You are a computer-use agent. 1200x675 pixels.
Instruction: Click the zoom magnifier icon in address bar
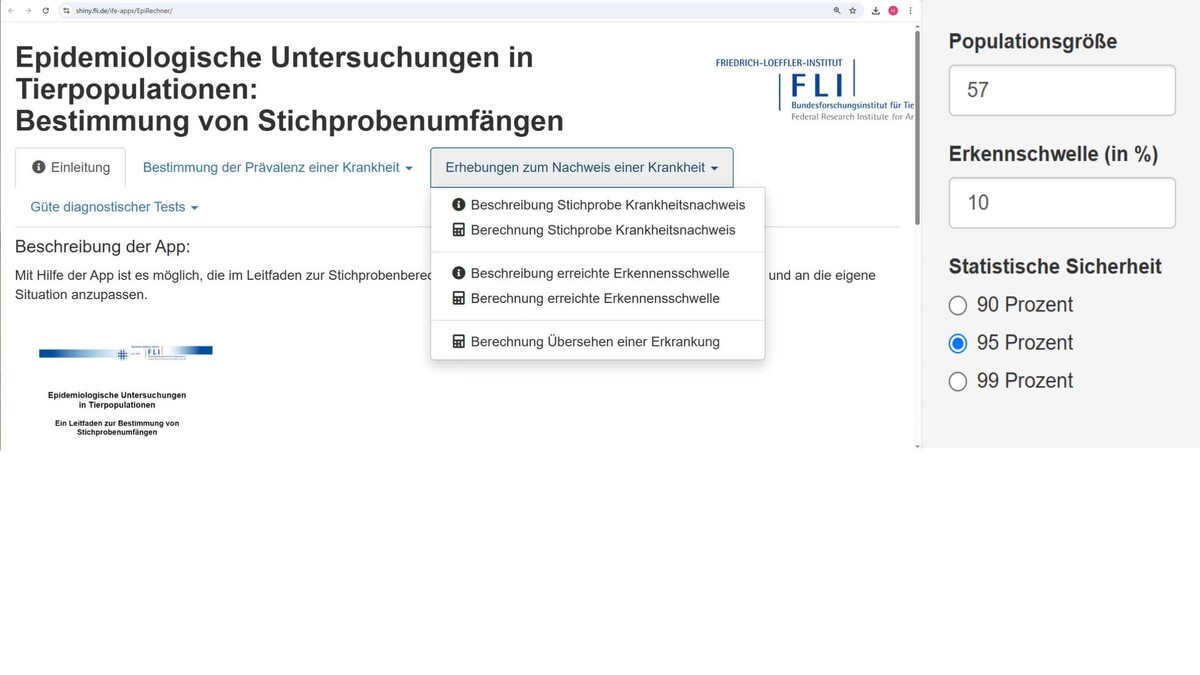click(837, 10)
